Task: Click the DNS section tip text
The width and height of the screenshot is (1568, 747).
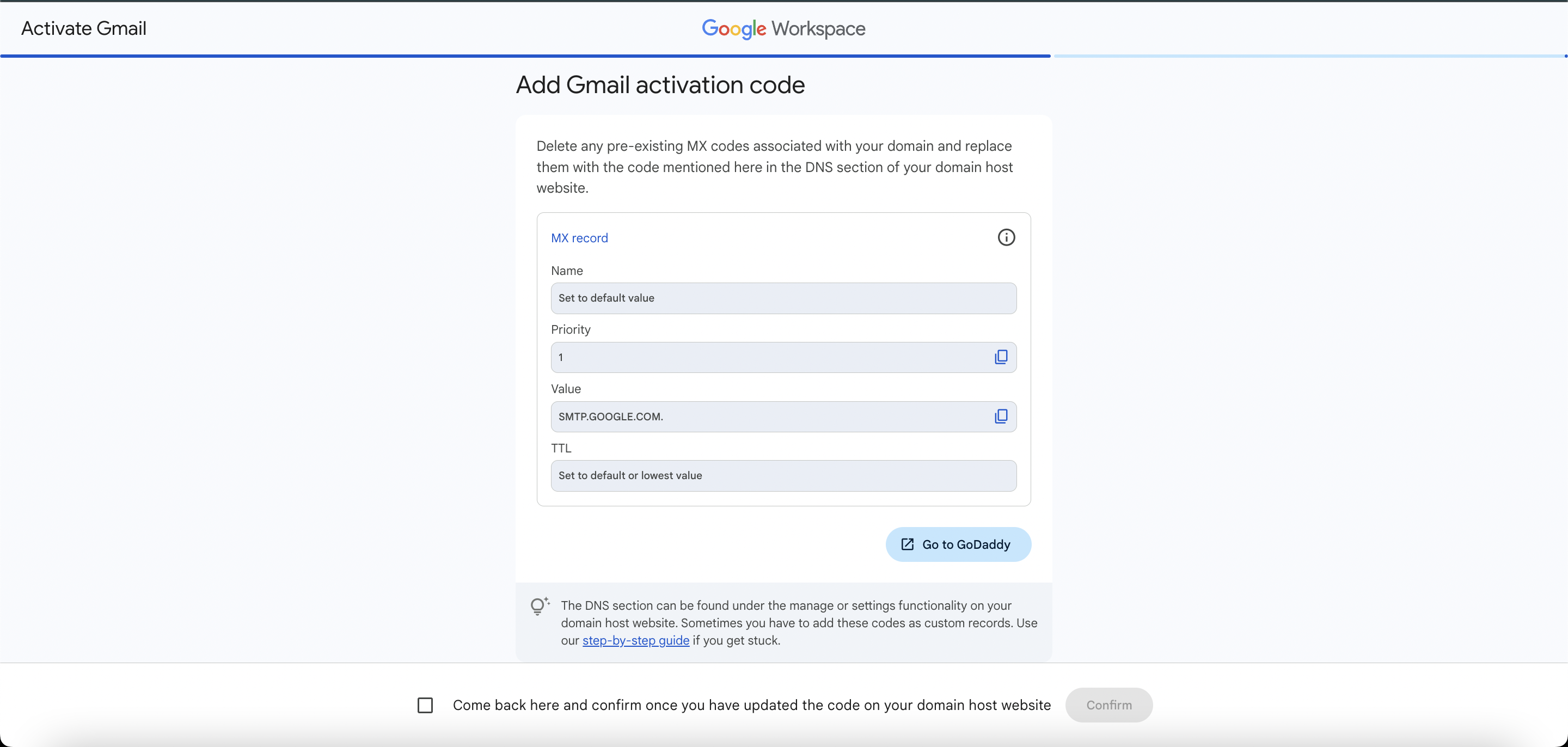Action: click(799, 622)
